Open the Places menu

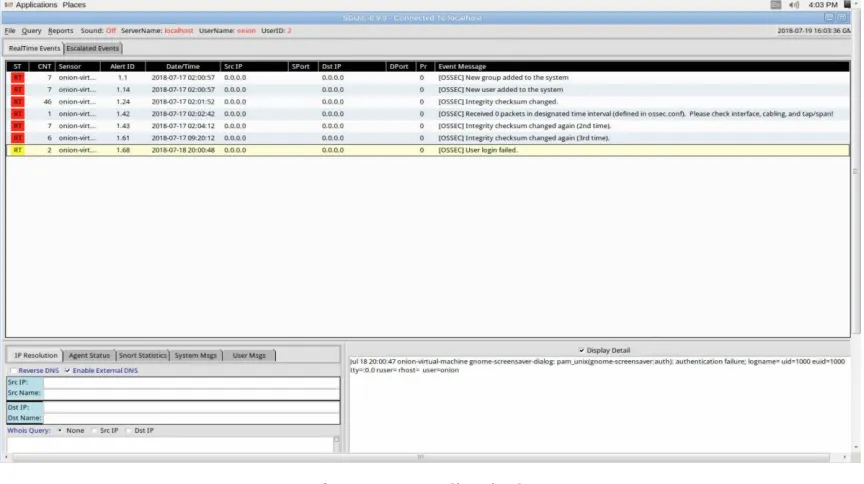[x=74, y=5]
